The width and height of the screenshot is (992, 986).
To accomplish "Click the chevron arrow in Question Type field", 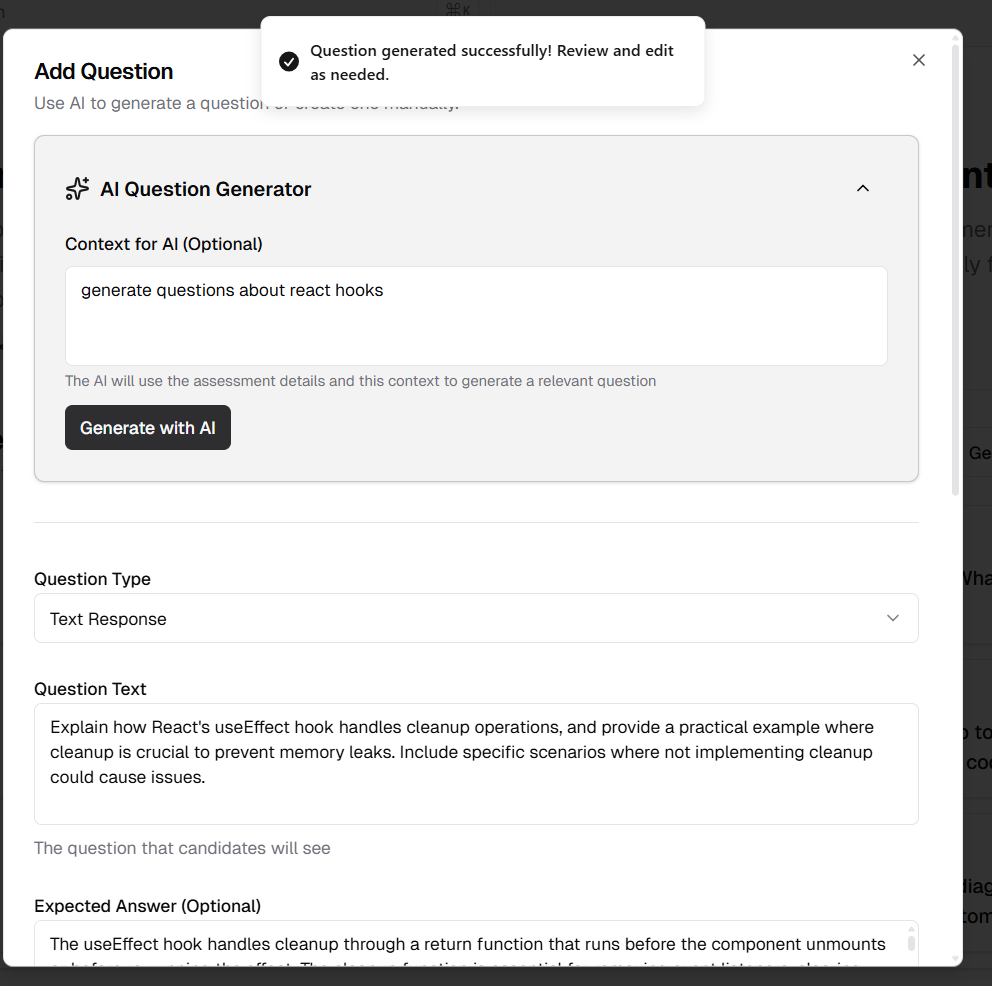I will [x=893, y=618].
